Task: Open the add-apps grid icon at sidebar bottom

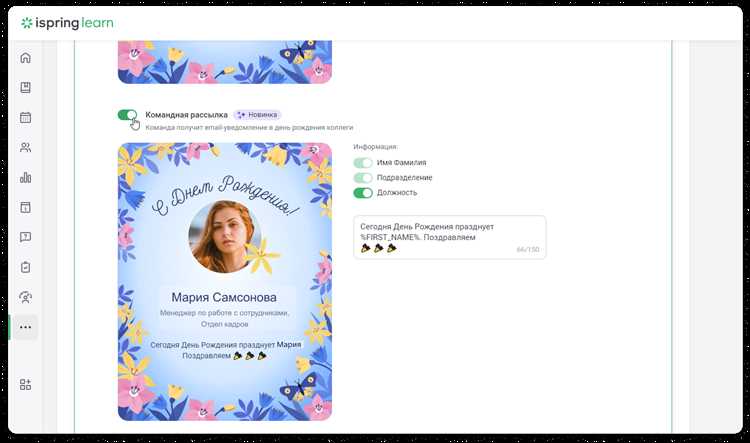Action: (x=25, y=385)
